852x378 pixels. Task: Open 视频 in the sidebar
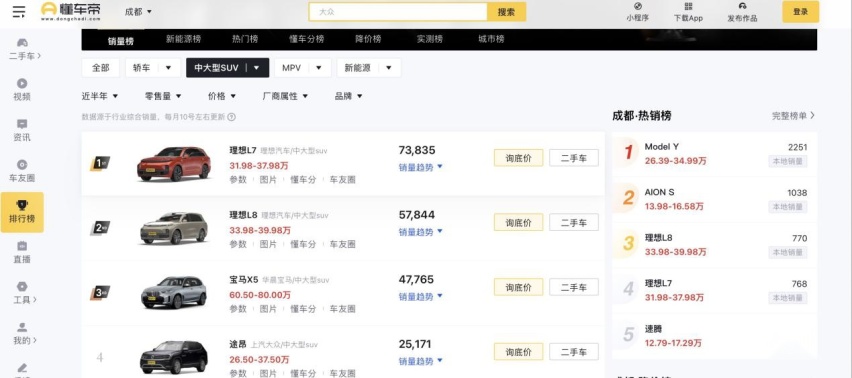tap(22, 90)
